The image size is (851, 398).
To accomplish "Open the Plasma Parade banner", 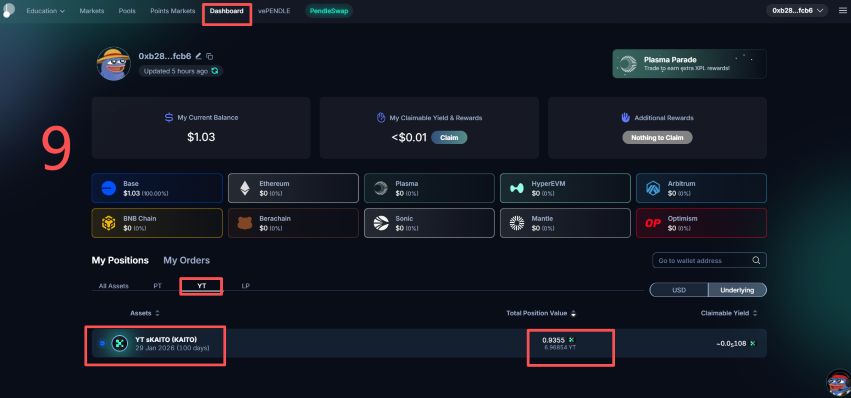I will click(689, 64).
